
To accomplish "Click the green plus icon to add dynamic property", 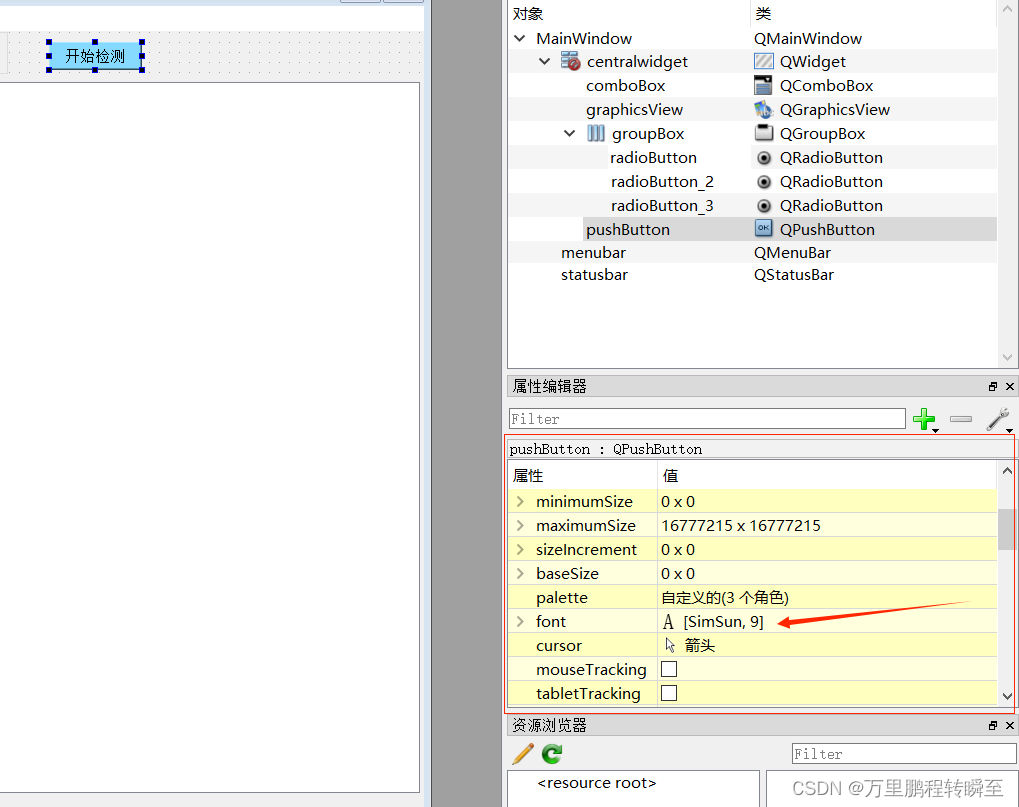I will pos(925,419).
